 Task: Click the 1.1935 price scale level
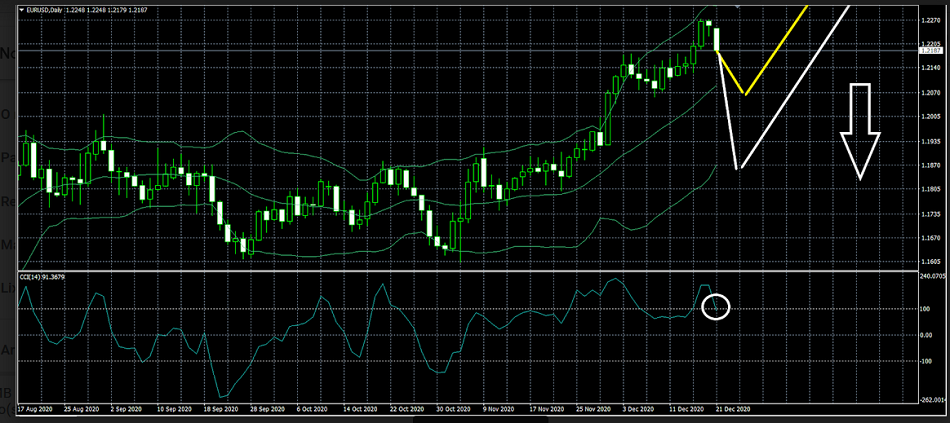pyautogui.click(x=929, y=141)
